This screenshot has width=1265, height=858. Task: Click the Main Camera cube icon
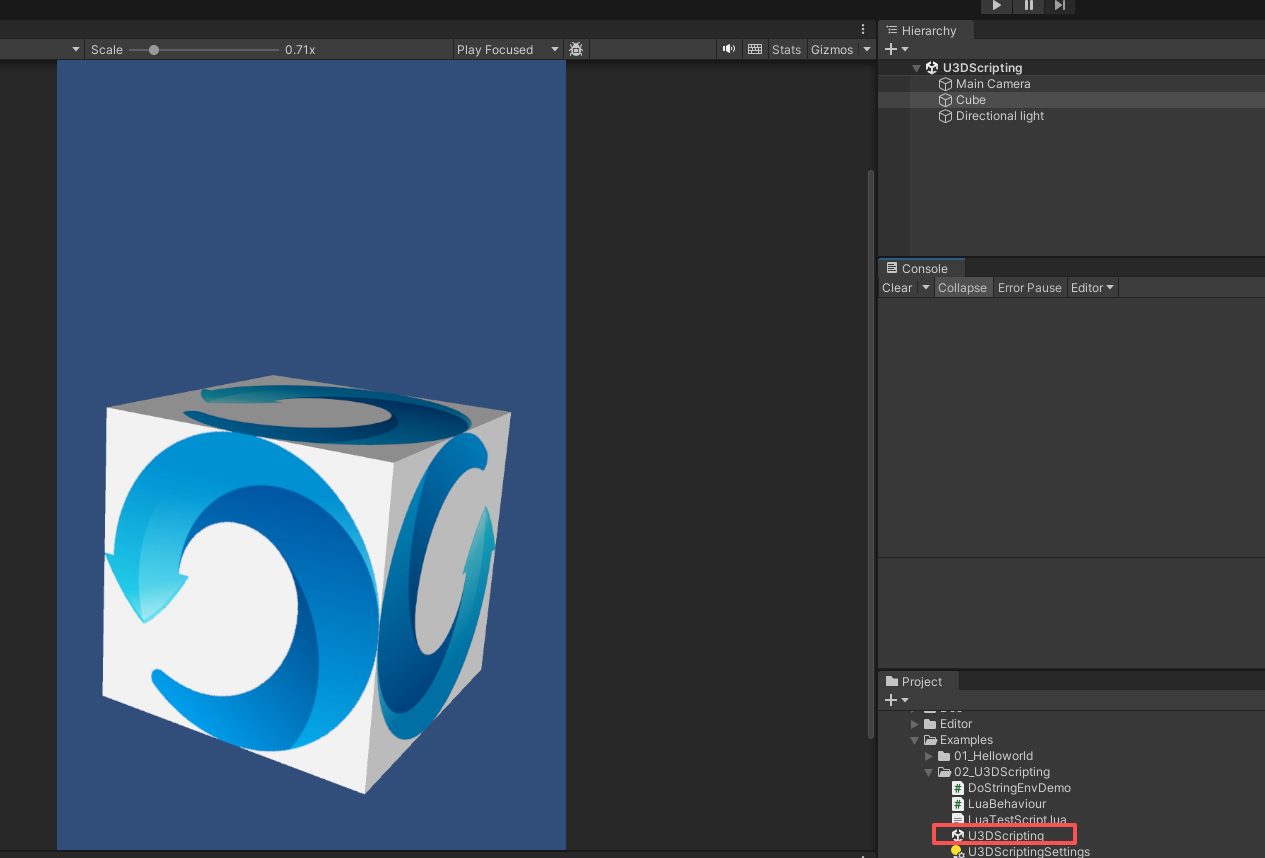[x=945, y=84]
